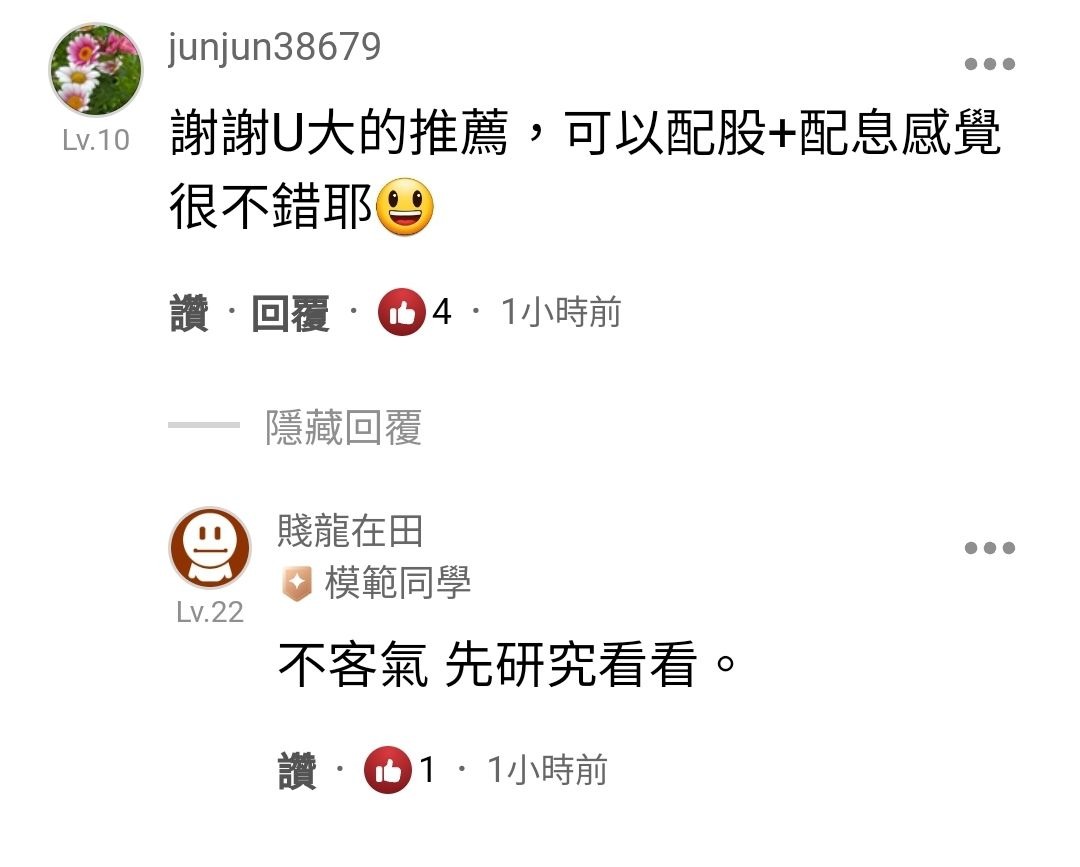Click the Lv.10 level label
1080x867 pixels.
(x=96, y=140)
